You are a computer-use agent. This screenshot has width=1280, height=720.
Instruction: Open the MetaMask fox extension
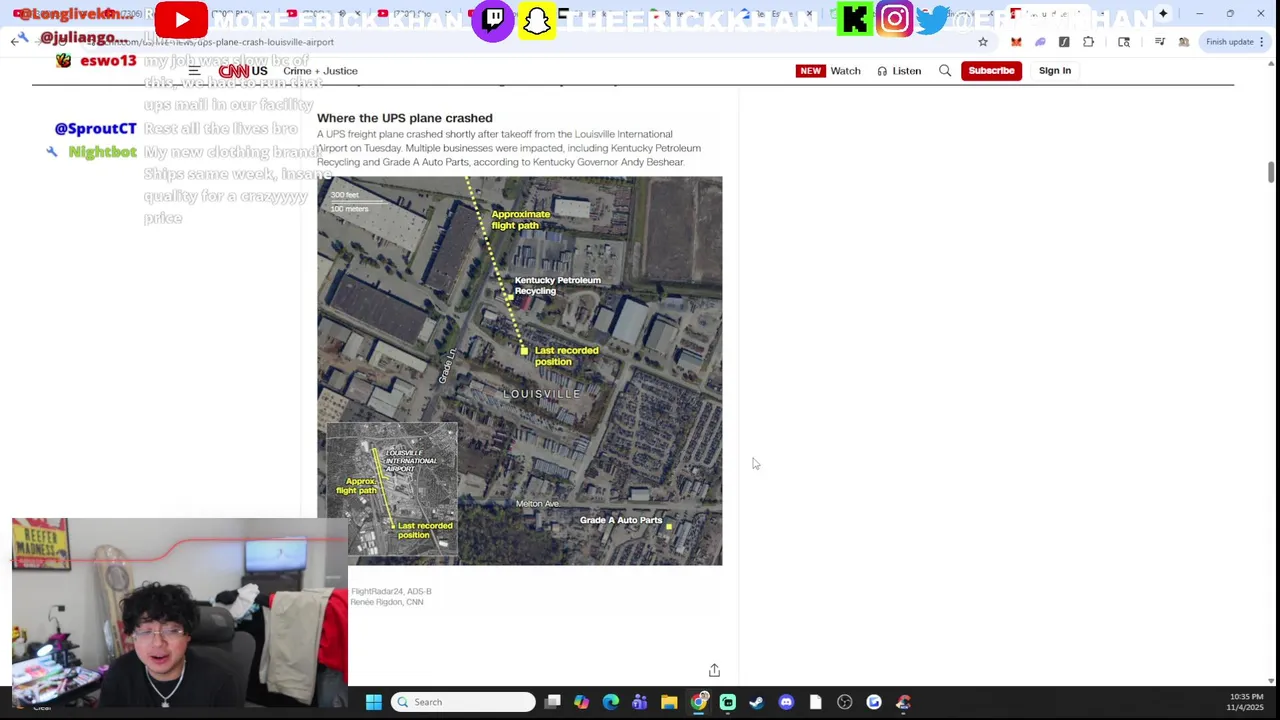tap(1016, 42)
